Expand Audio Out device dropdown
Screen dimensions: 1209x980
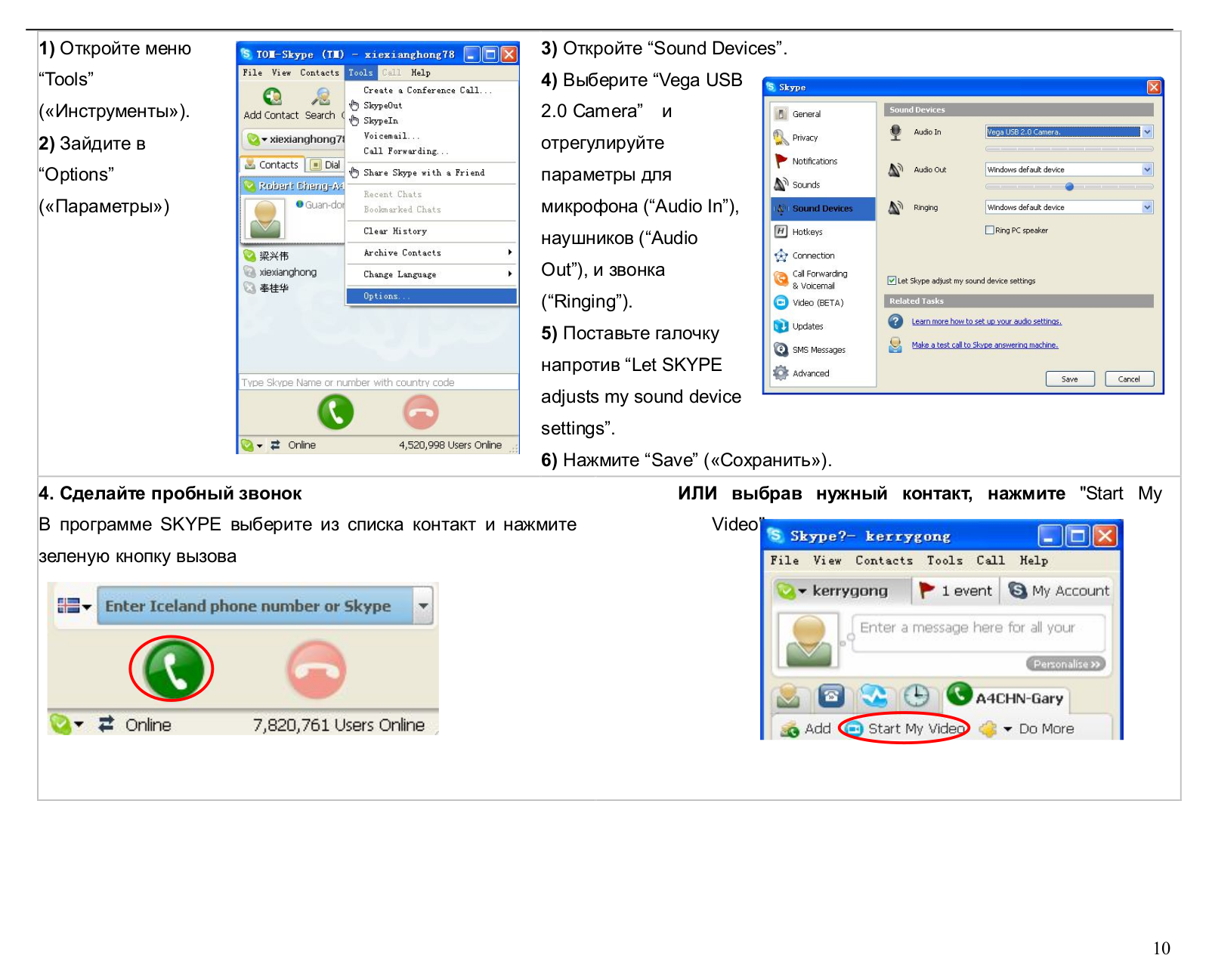pos(1148,170)
